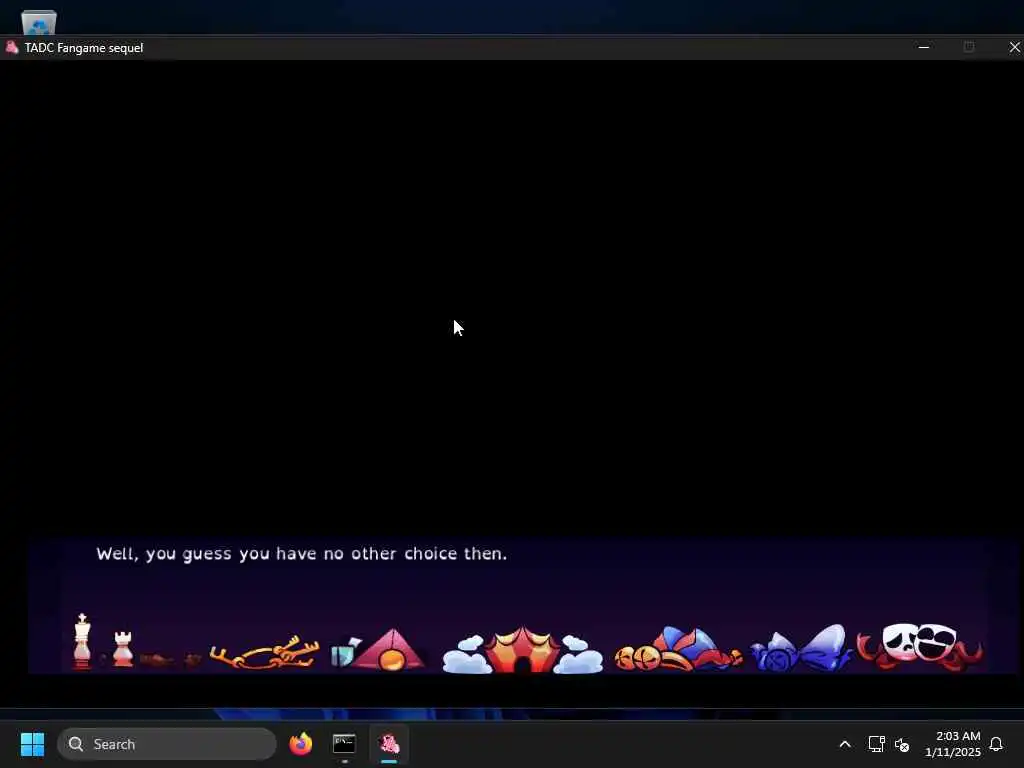Click the orange antler-like creature icon
The image size is (1024, 768).
tap(264, 652)
